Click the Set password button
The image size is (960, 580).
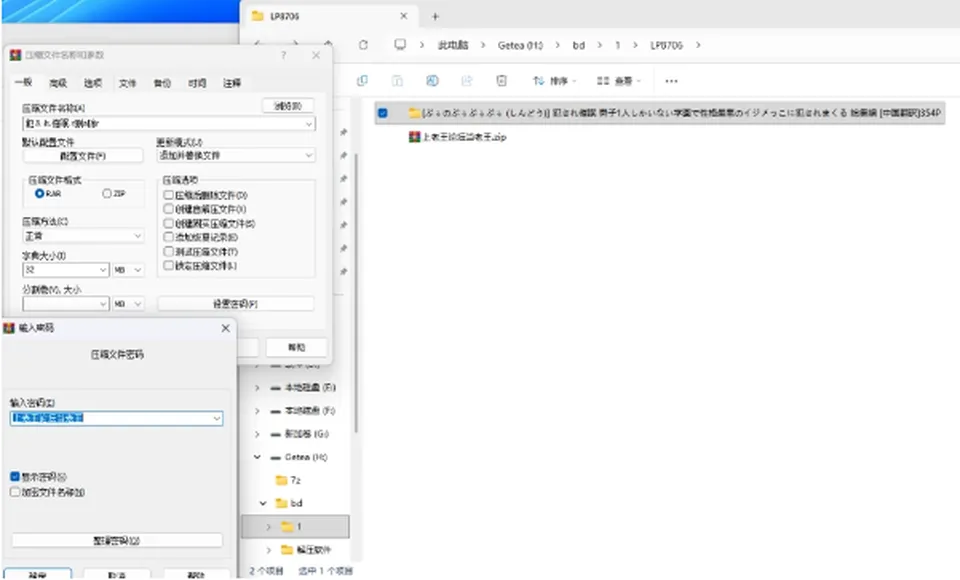(236, 304)
